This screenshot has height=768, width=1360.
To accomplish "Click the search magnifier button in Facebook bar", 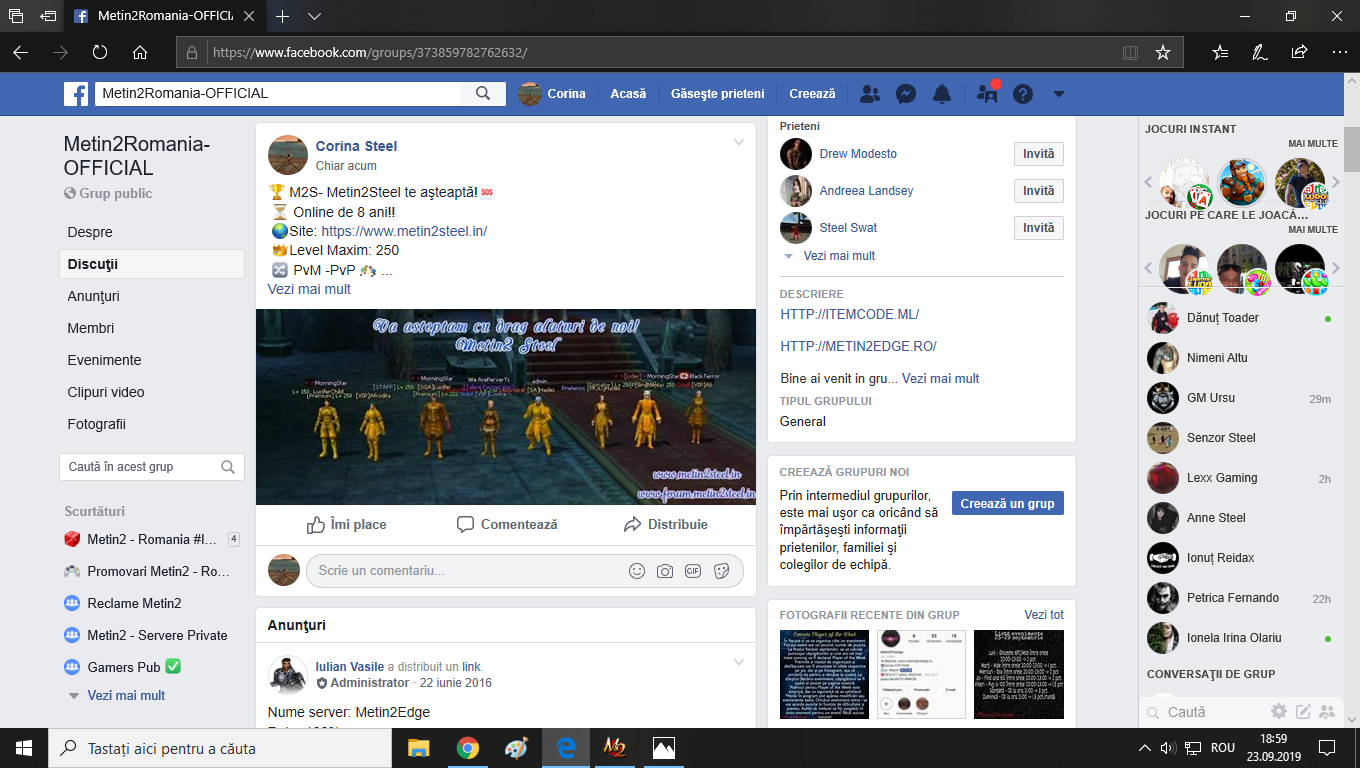I will 483,94.
